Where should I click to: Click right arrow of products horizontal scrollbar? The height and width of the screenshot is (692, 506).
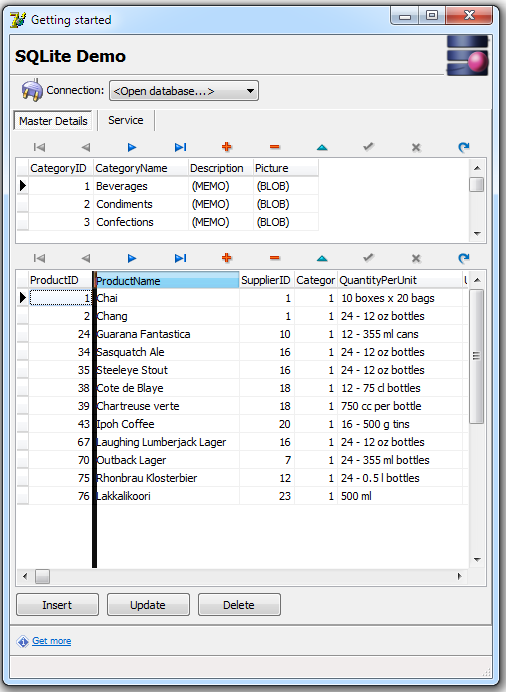click(x=460, y=576)
